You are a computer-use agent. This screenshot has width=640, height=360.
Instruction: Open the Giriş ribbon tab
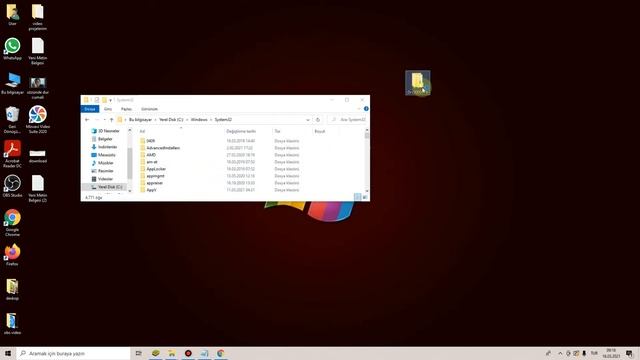(108, 109)
